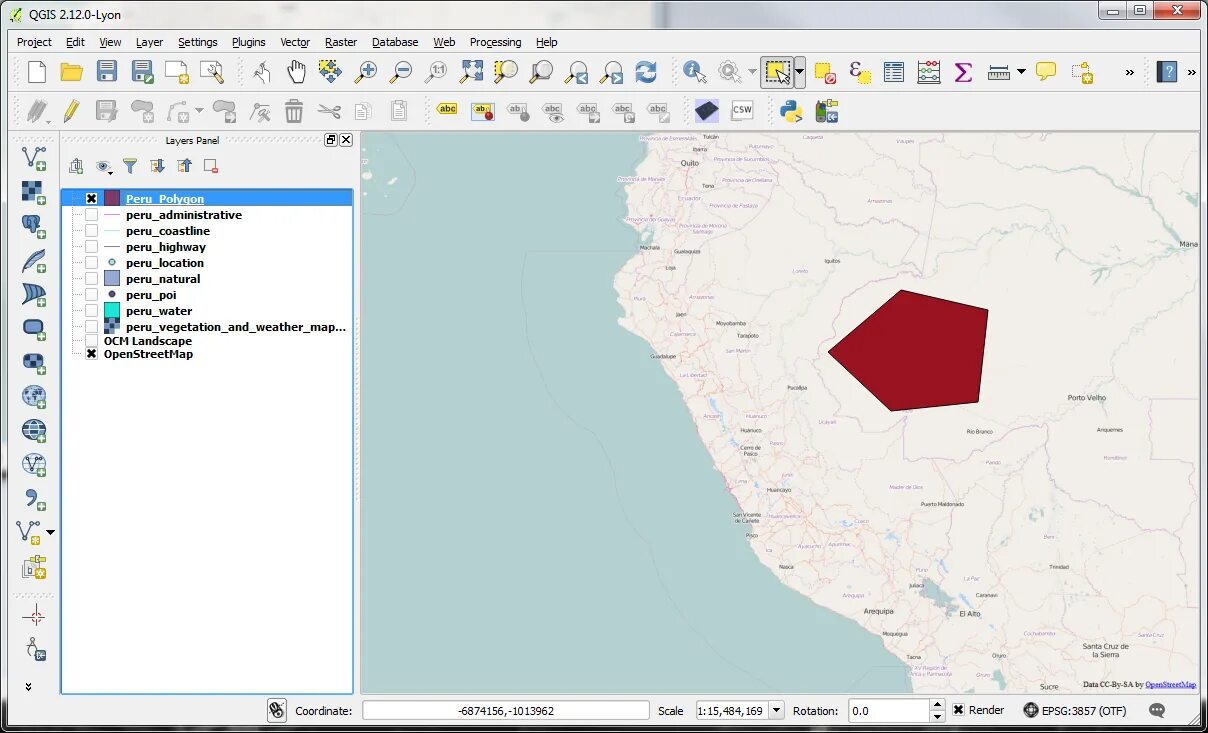Uncheck the Peru_Polygon layer visibility

91,198
